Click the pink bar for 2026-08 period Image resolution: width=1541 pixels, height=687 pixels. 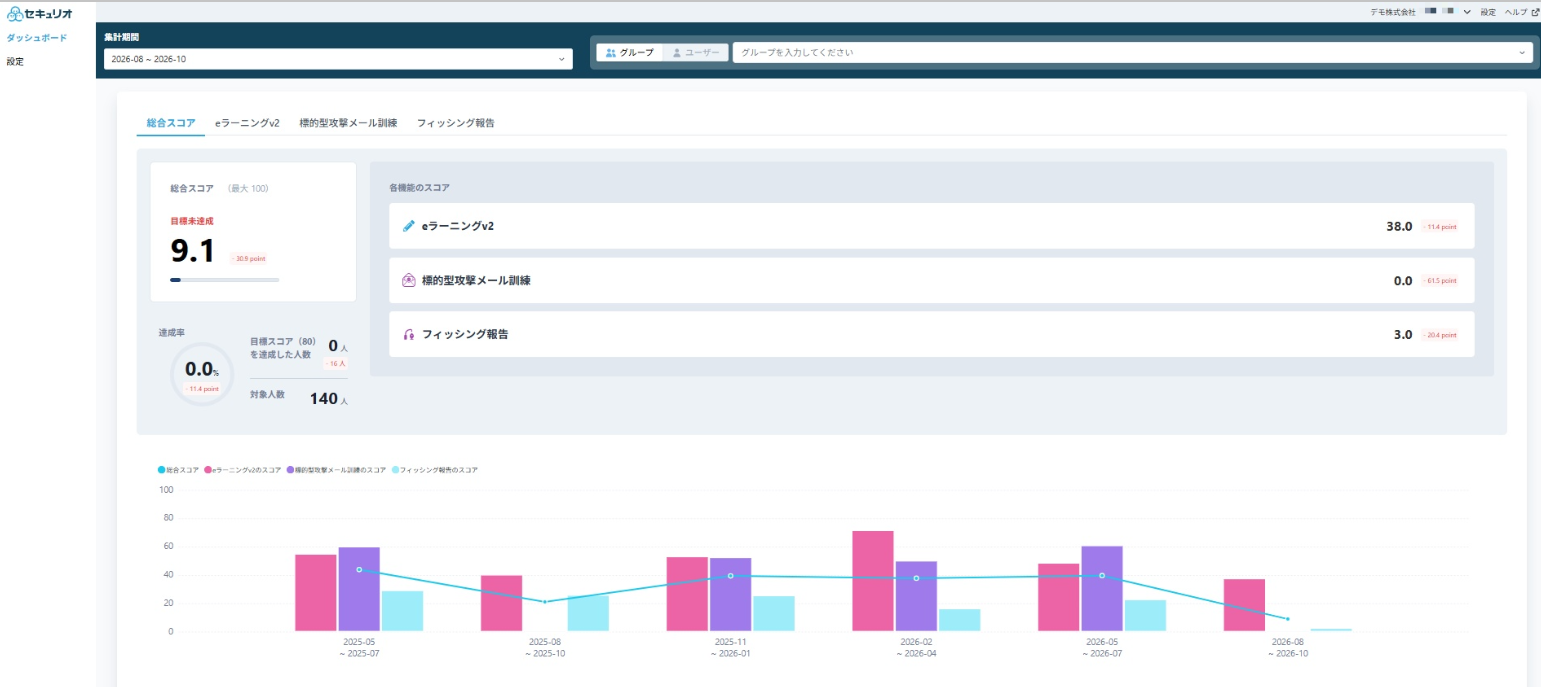point(1244,605)
